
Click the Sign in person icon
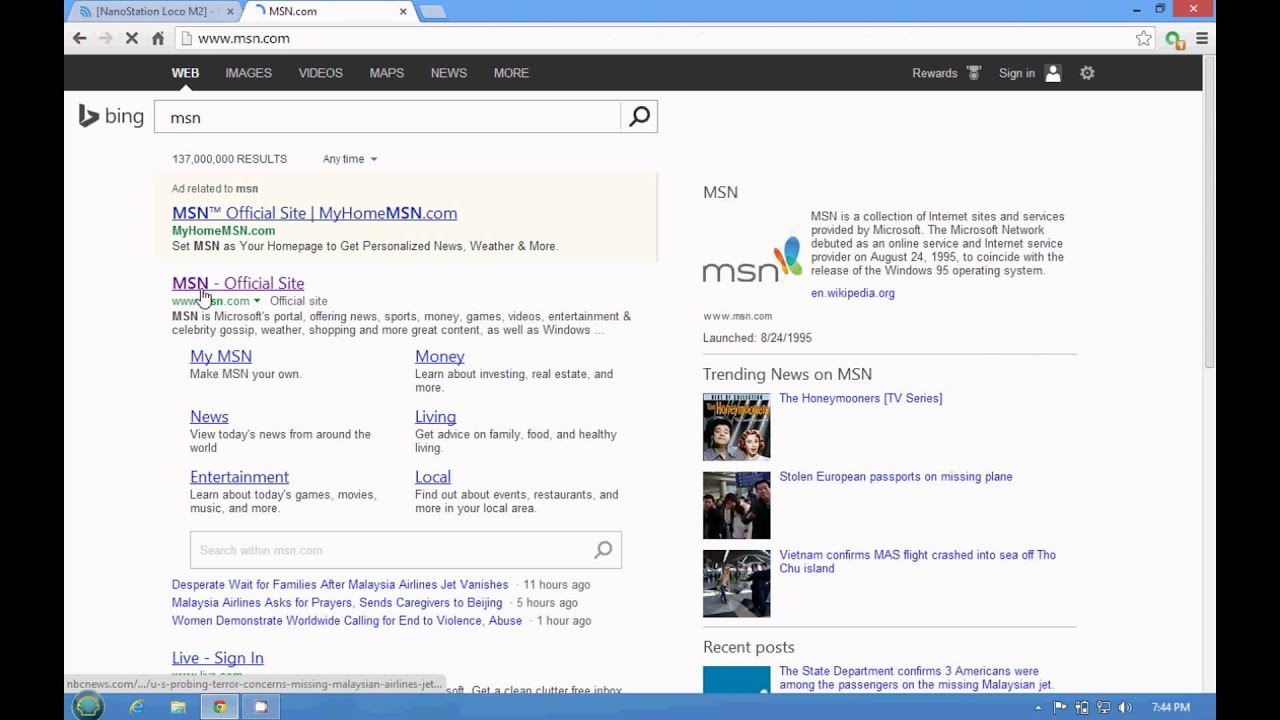point(1053,73)
